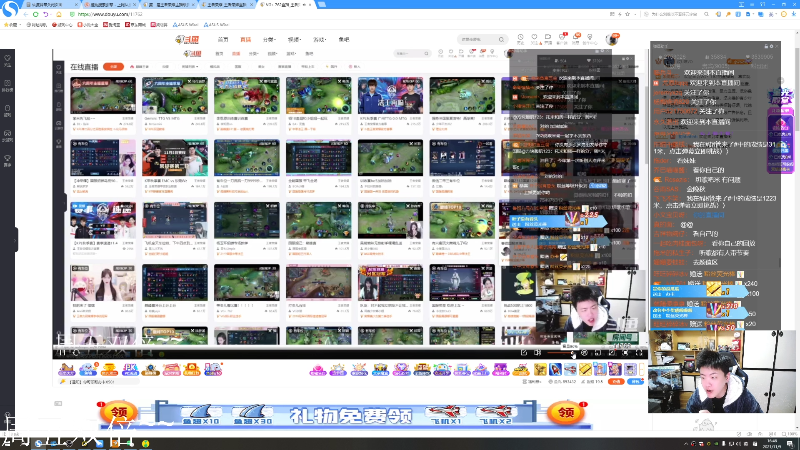Open the green circular icon in the taskbar

point(146,443)
